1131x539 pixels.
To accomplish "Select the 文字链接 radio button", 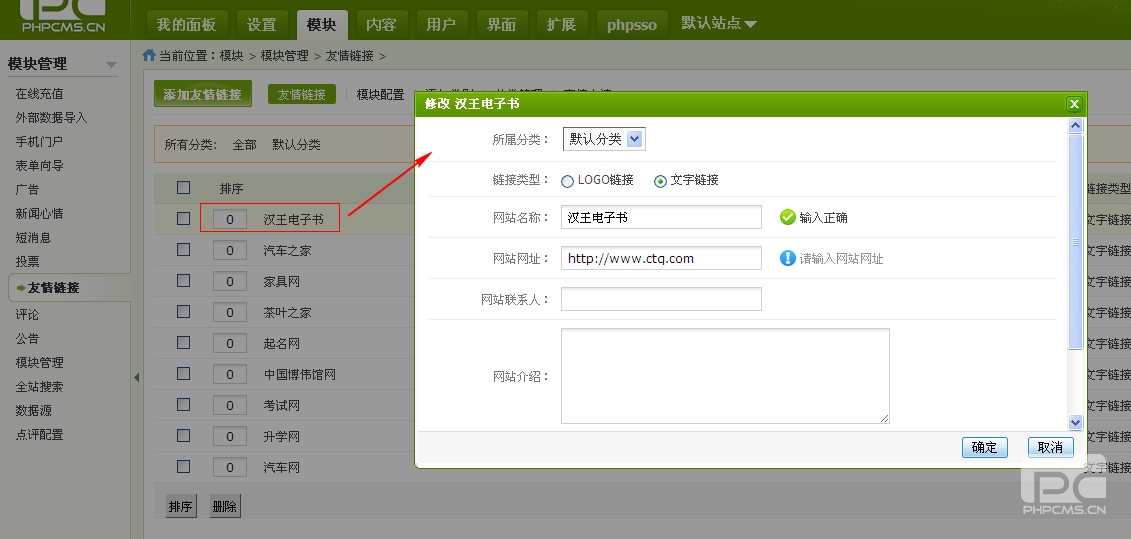I will tap(660, 181).
